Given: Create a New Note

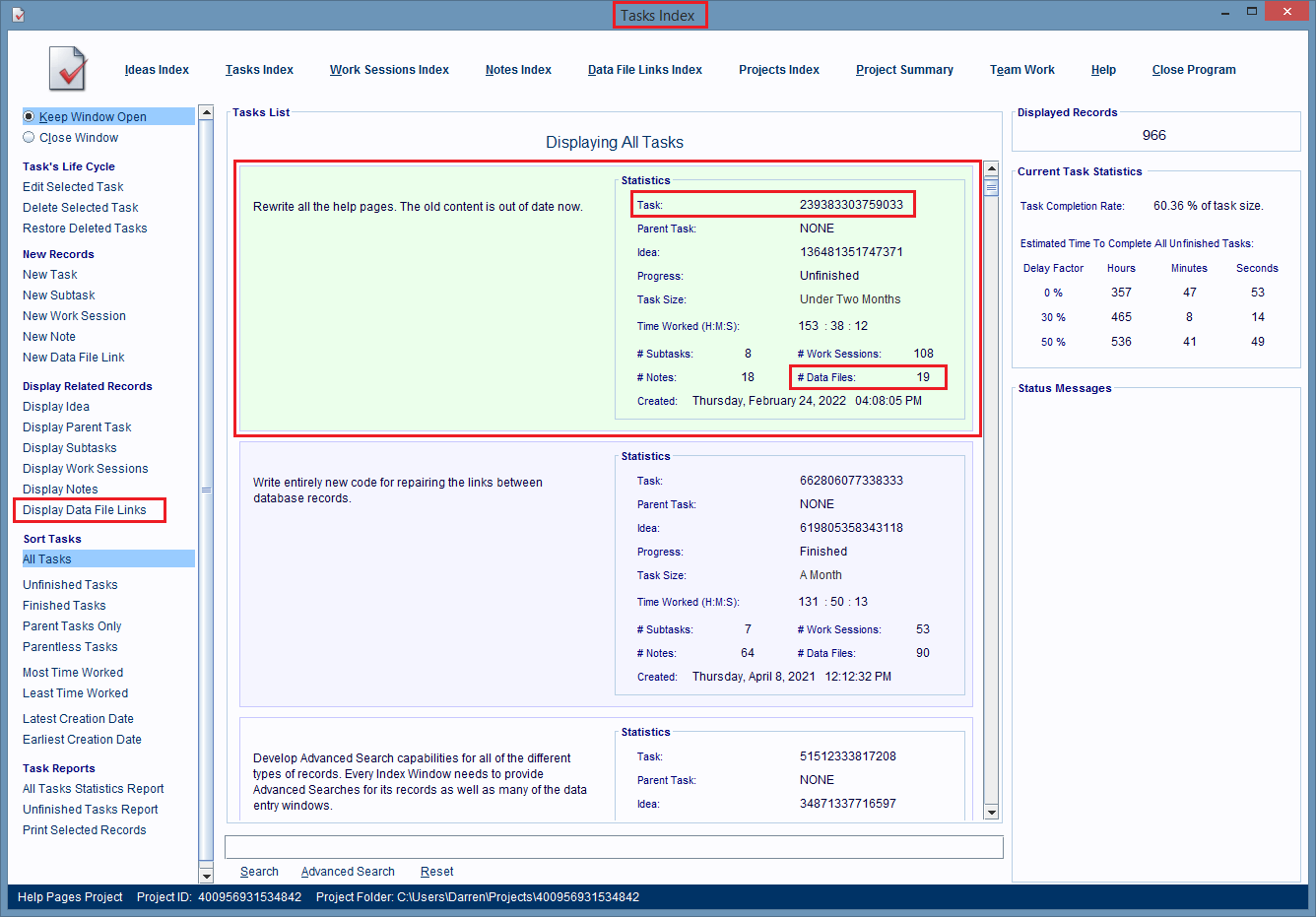Looking at the screenshot, I should coord(49,337).
